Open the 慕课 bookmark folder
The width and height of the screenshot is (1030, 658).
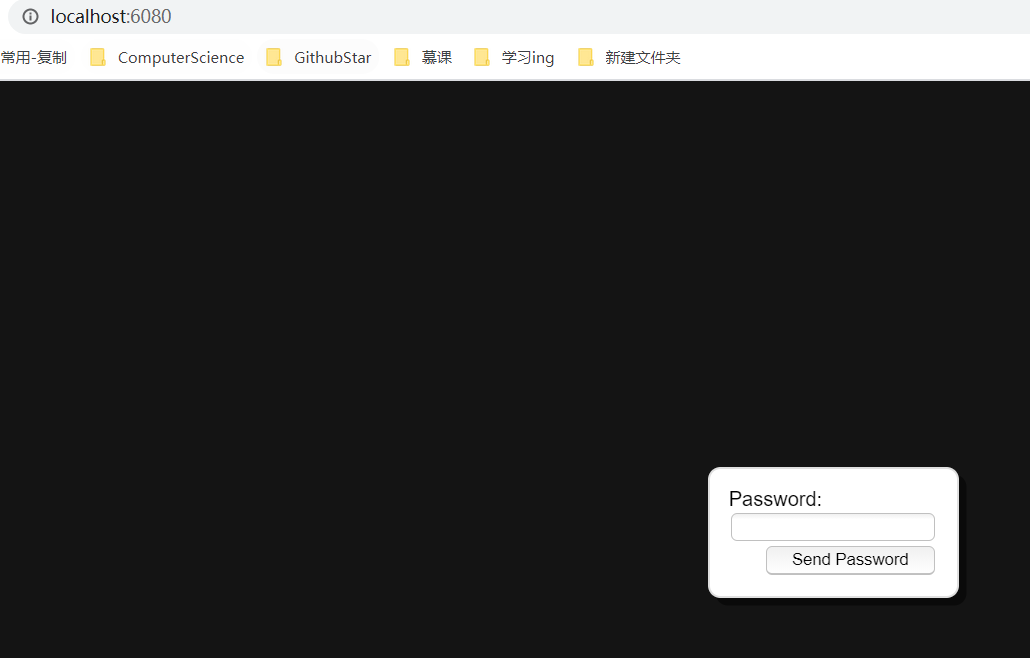coord(423,58)
